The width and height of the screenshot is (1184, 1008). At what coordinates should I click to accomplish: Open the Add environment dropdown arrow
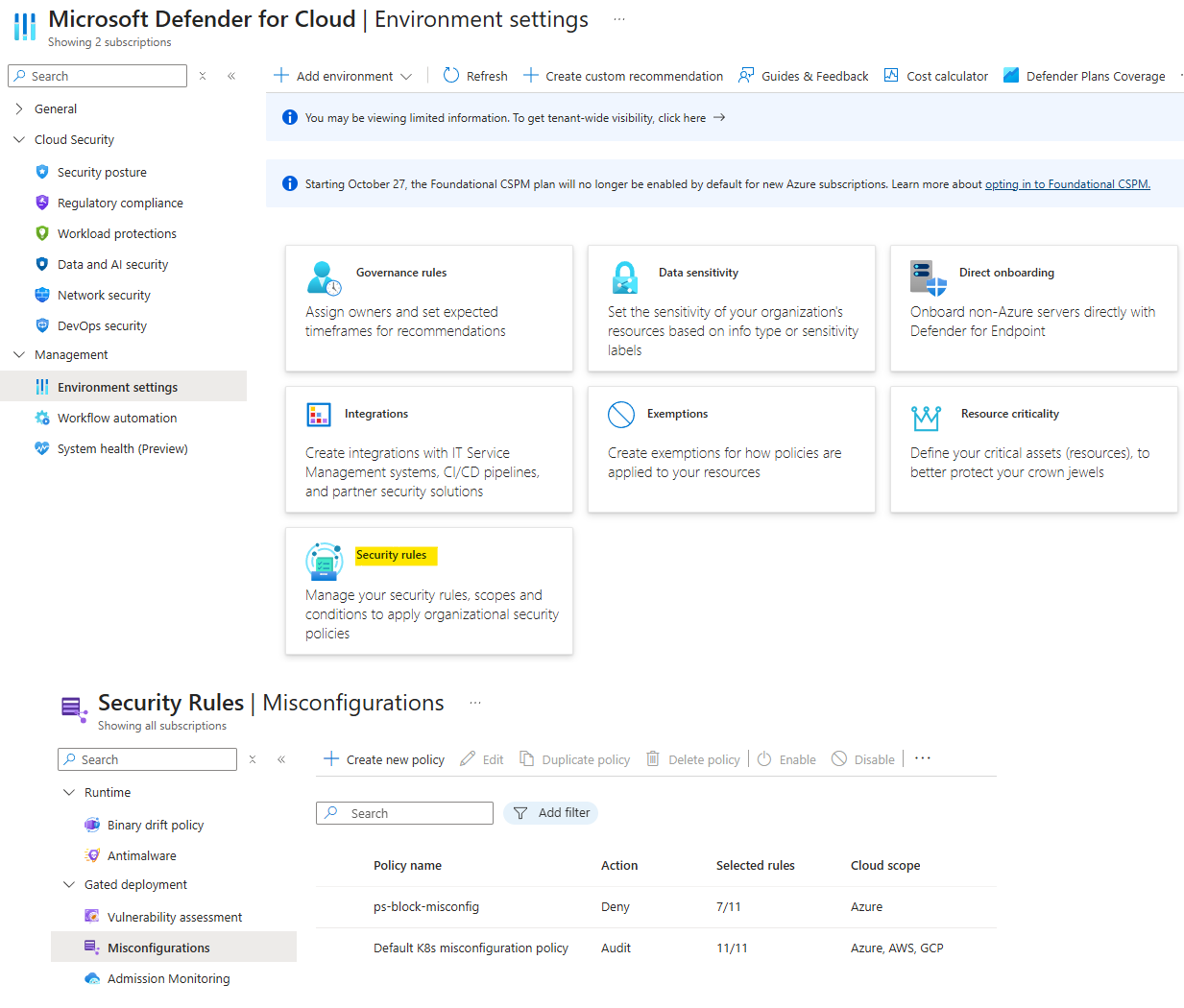[x=406, y=76]
